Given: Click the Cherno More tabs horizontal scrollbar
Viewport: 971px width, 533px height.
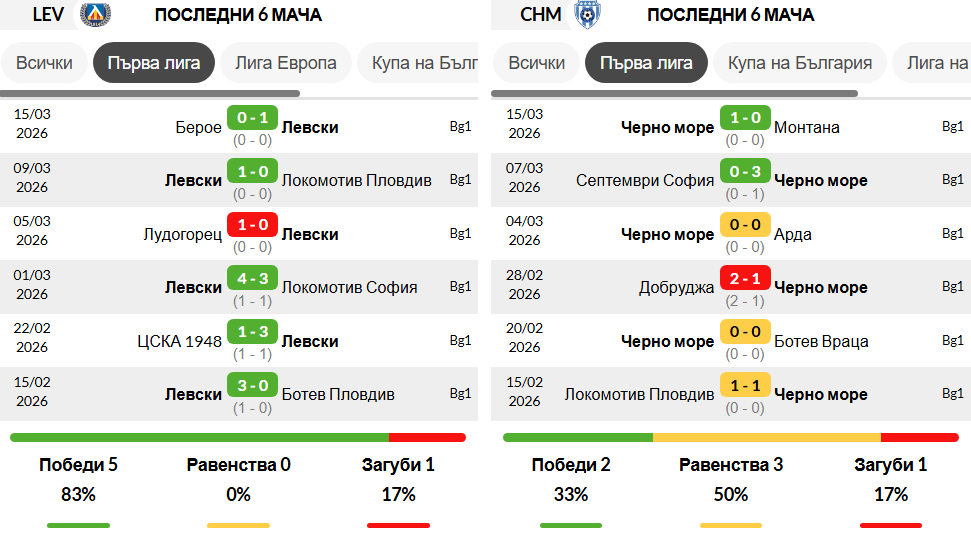Looking at the screenshot, I should 675,94.
